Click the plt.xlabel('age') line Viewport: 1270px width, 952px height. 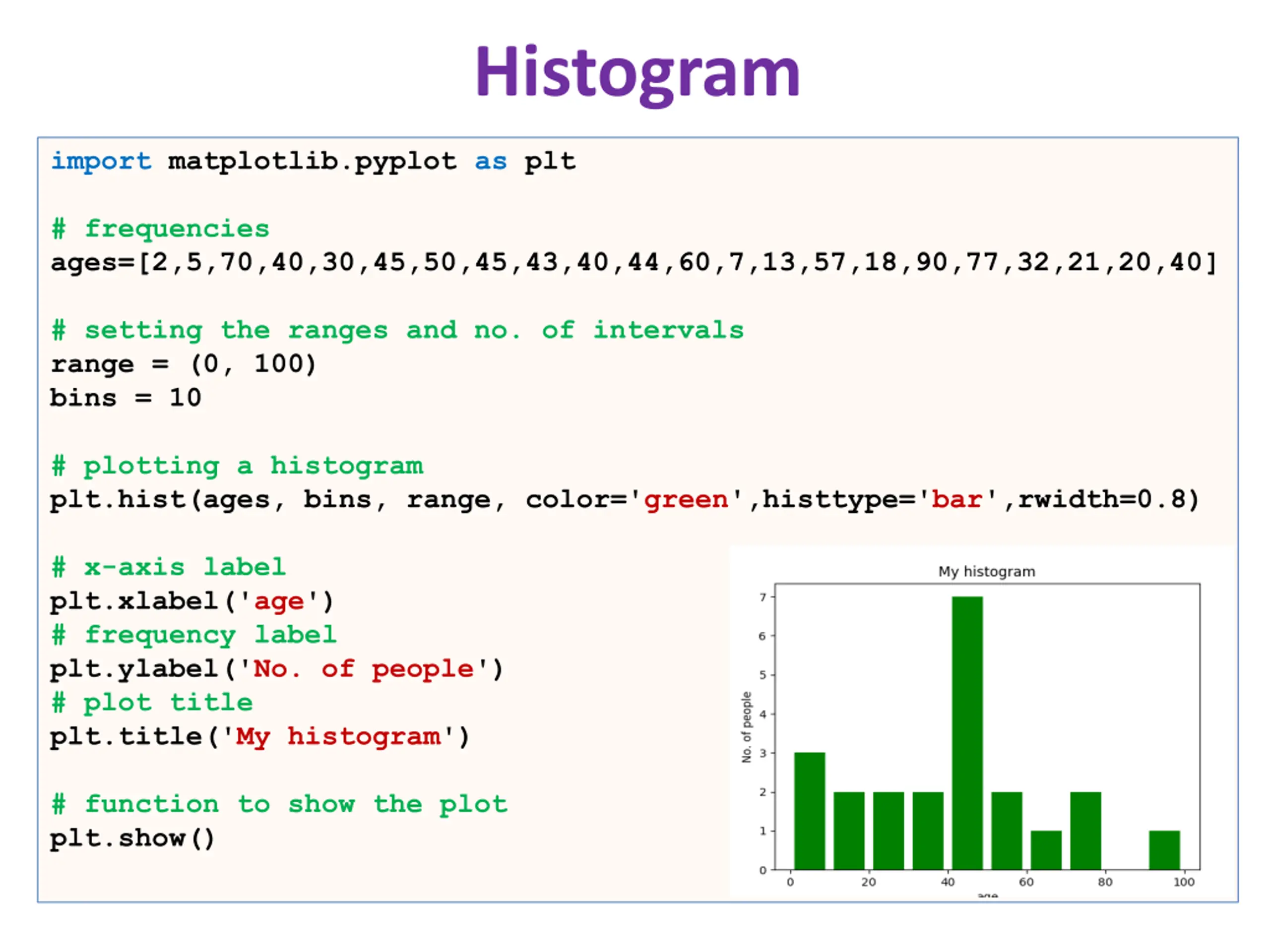pos(192,601)
